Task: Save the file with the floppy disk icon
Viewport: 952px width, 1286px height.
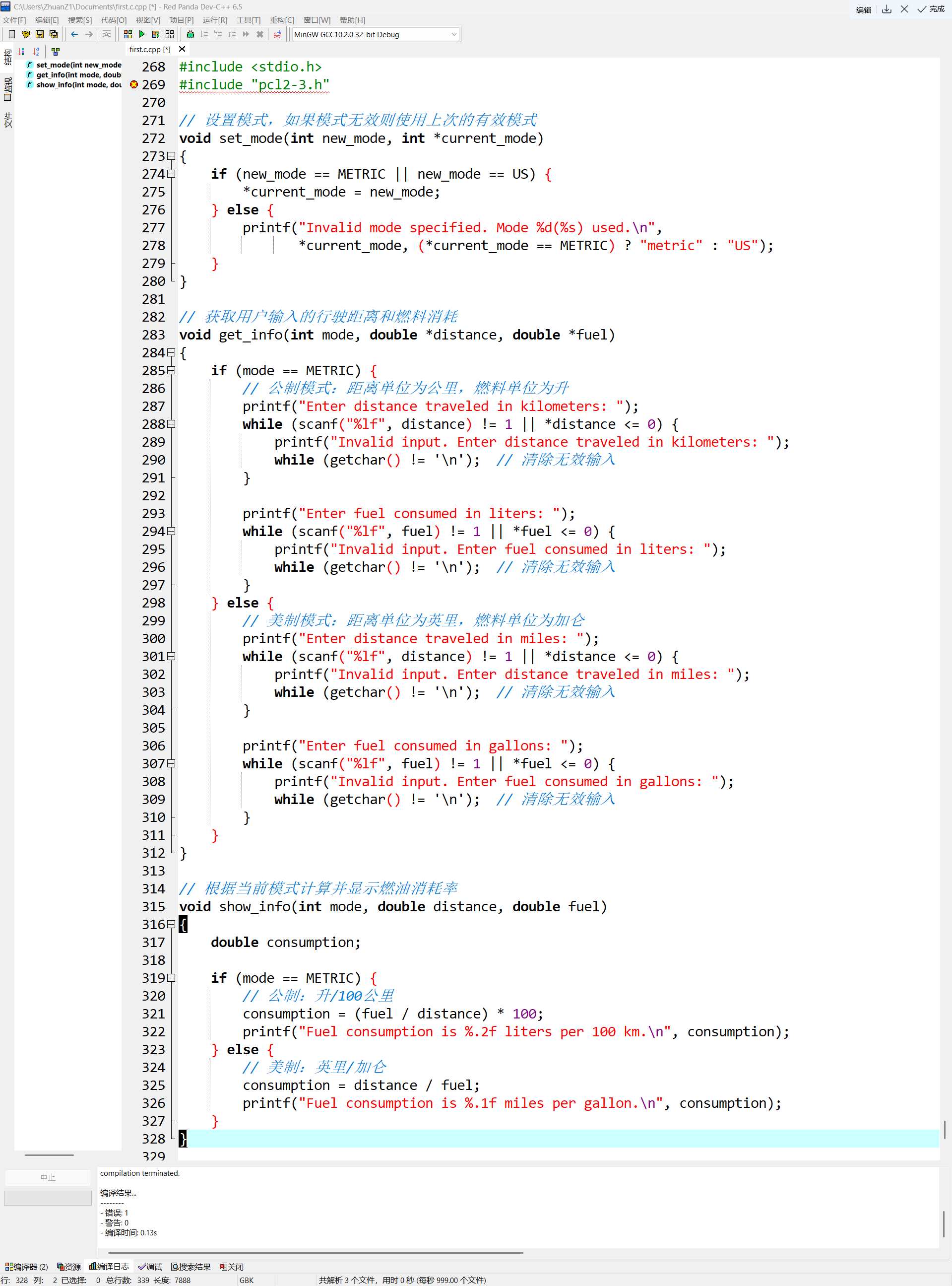Action: pyautogui.click(x=40, y=35)
